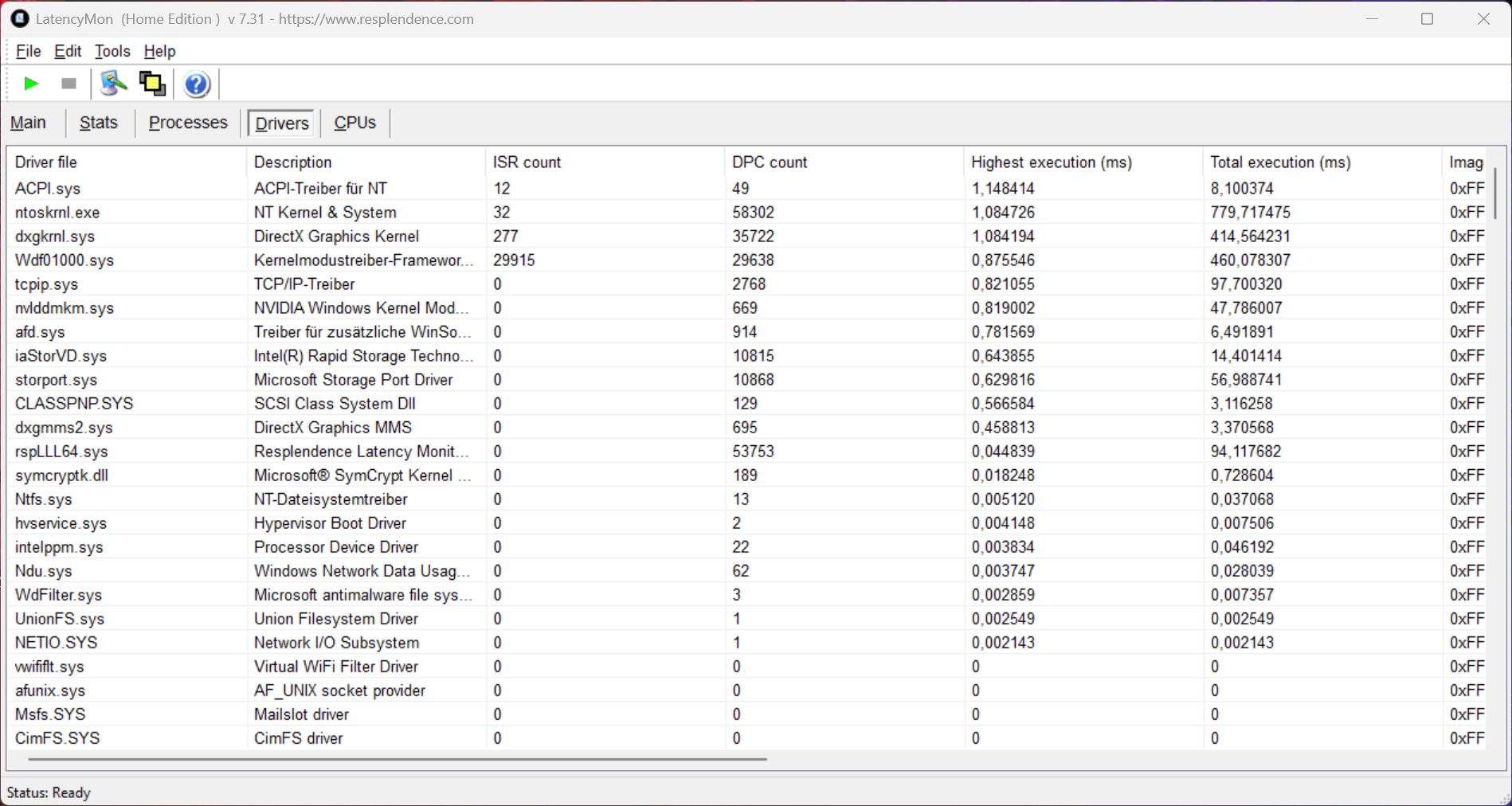Click the 'Virtual WiFi Filter Driver' description
Image resolution: width=1512 pixels, height=806 pixels.
click(336, 667)
